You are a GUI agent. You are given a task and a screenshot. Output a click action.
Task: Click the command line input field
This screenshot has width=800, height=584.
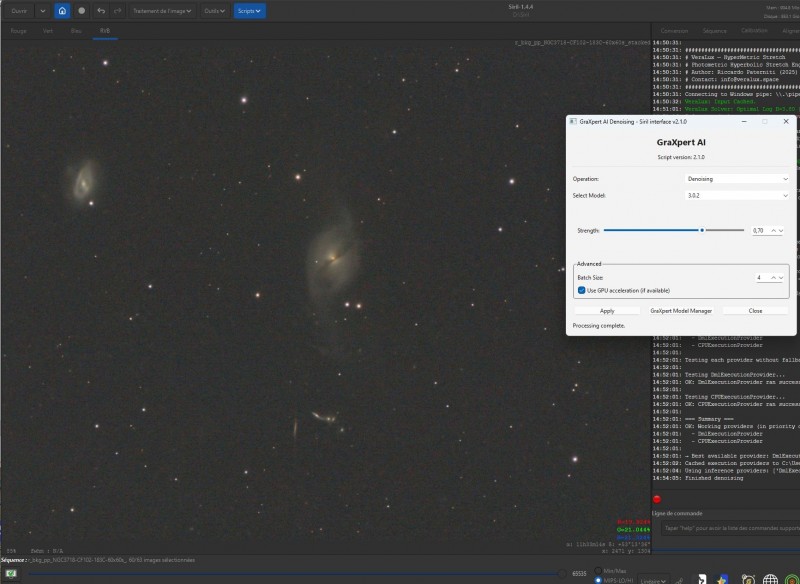pyautogui.click(x=731, y=528)
